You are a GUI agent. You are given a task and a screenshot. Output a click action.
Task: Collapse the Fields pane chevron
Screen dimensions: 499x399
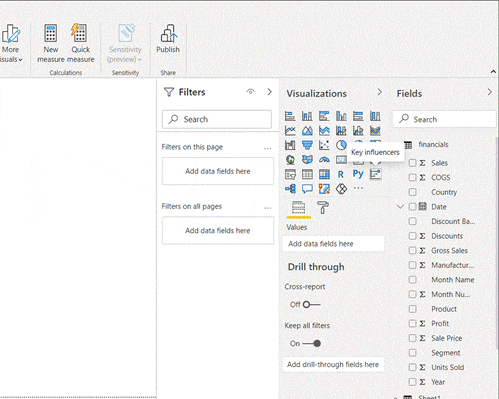[489, 92]
